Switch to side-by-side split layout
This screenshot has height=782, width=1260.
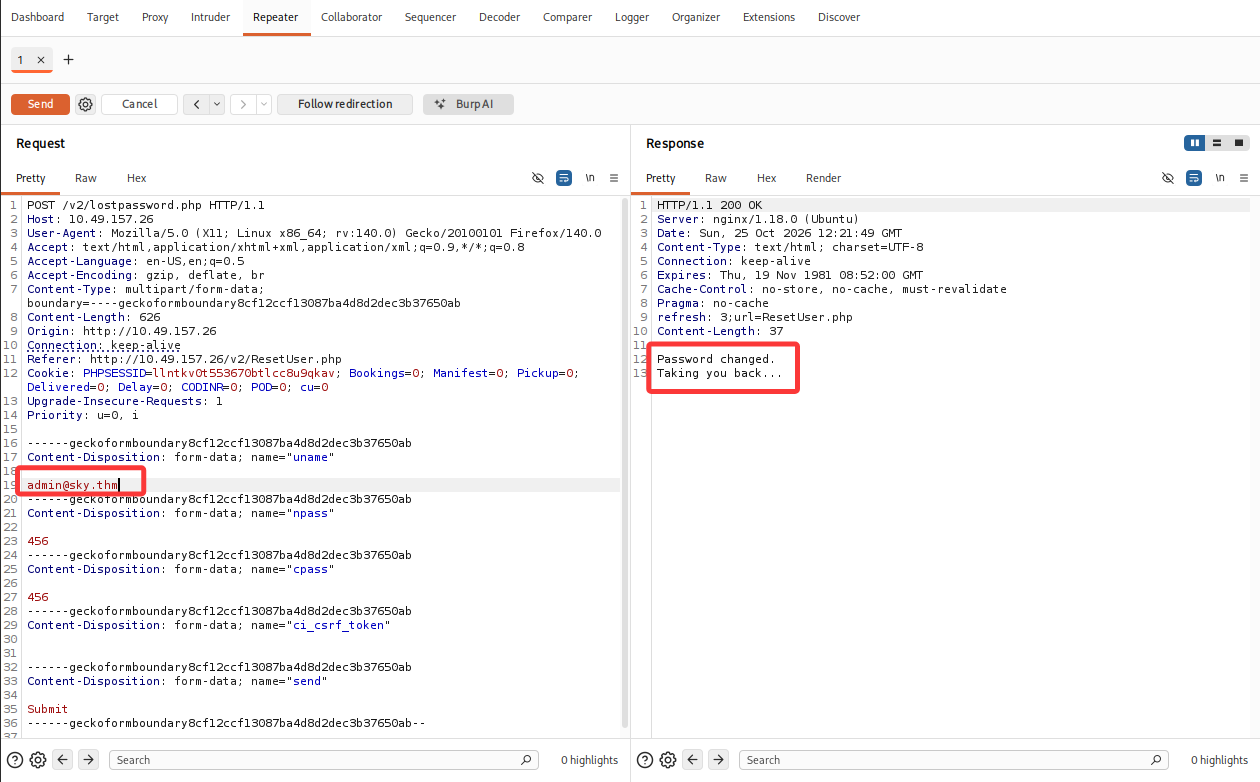(1194, 143)
